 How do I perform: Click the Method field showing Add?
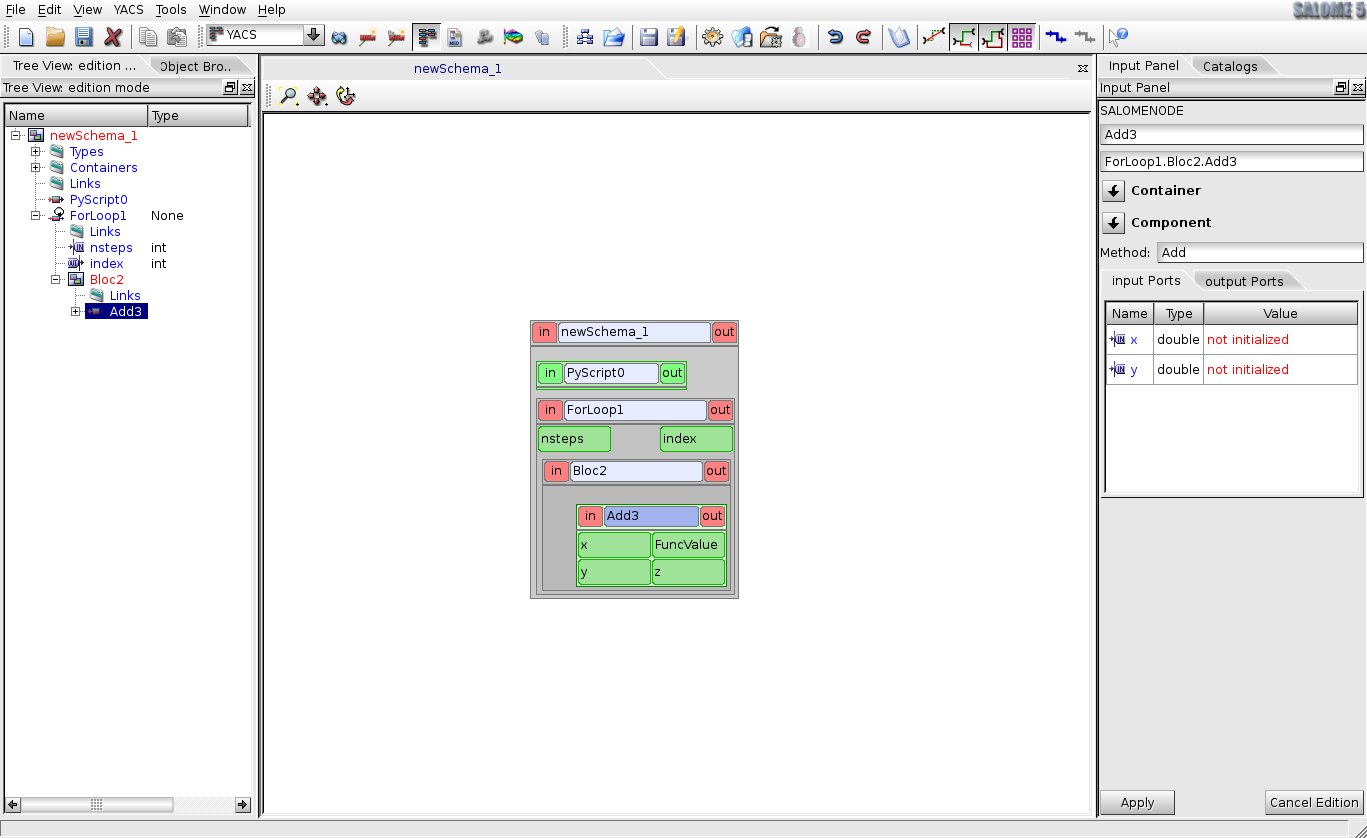coord(1260,253)
